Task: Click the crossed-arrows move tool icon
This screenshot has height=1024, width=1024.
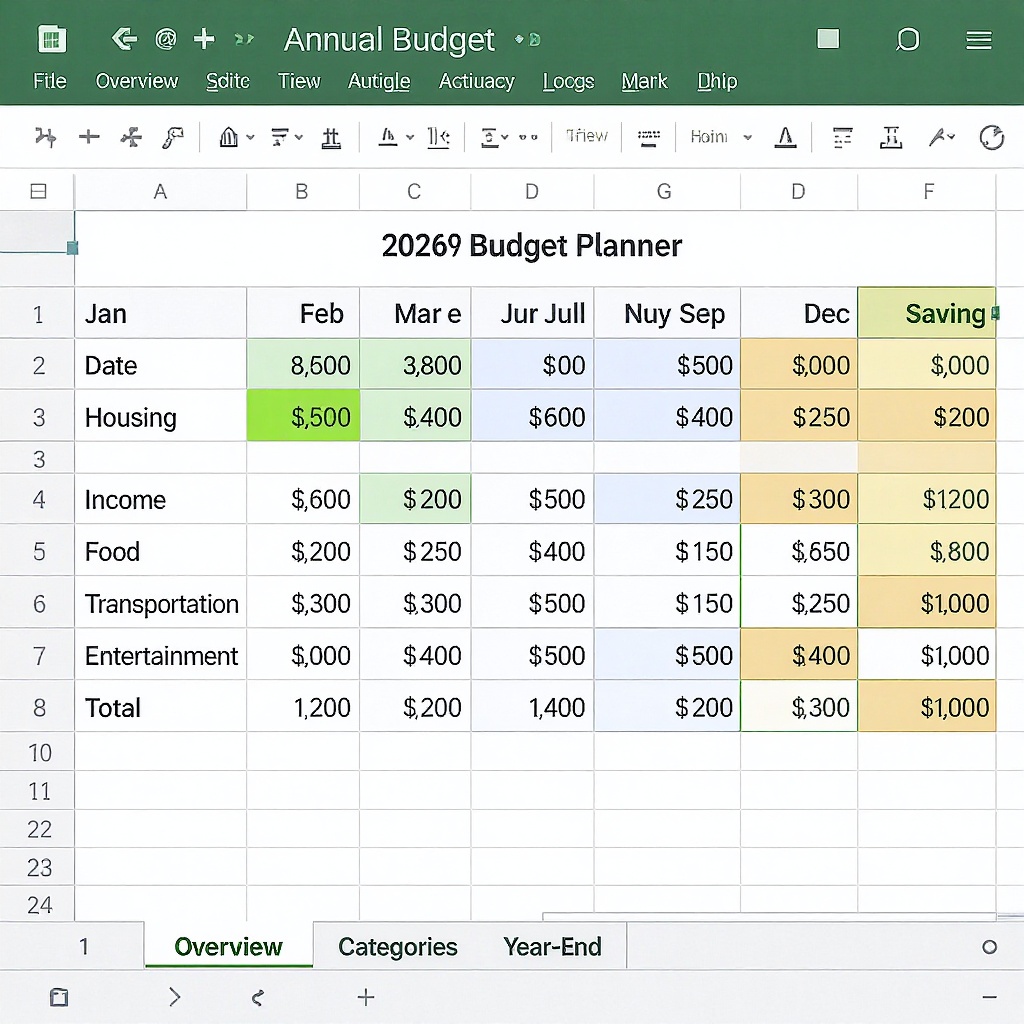Action: (131, 137)
